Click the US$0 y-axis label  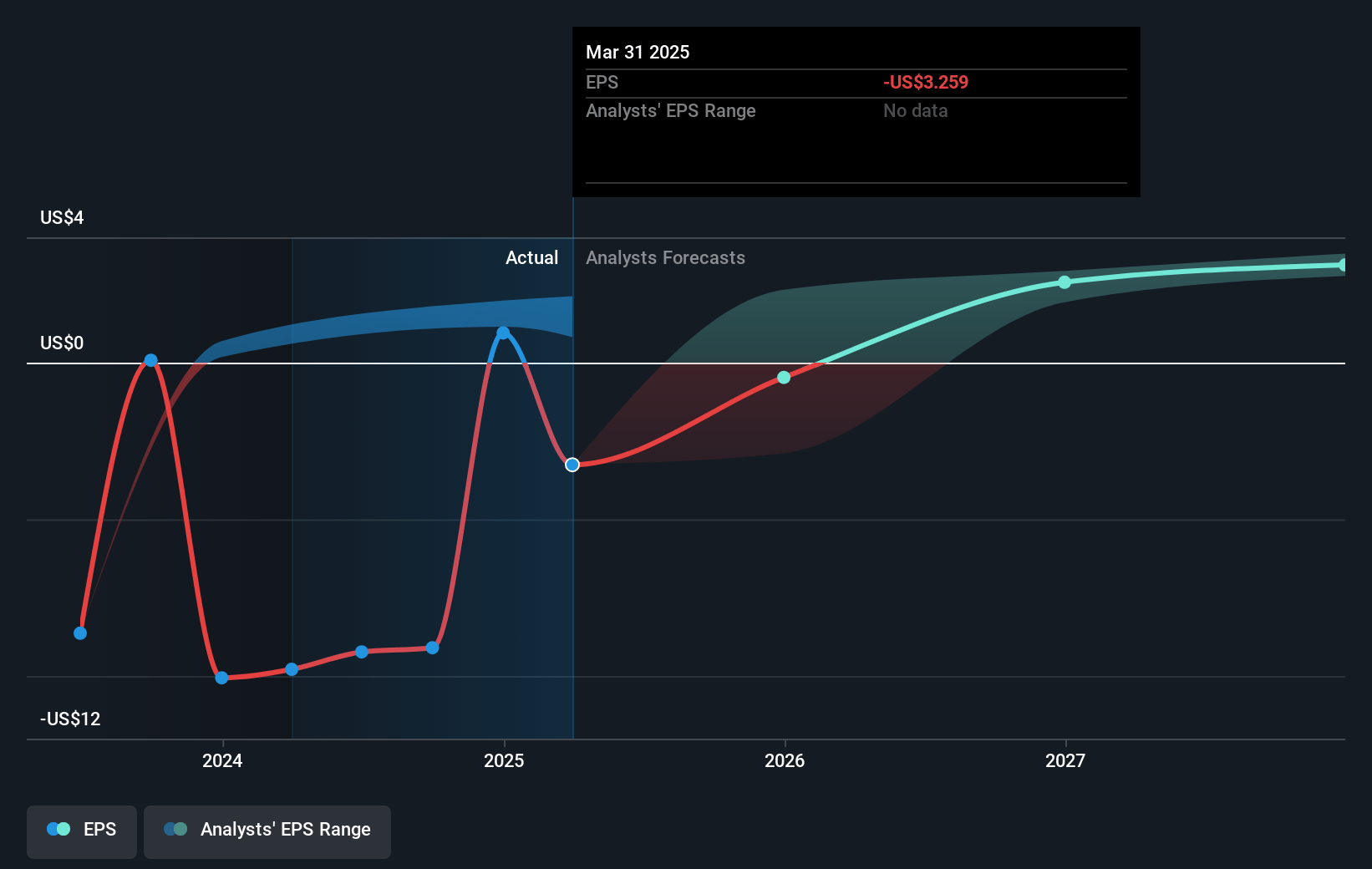(x=62, y=343)
